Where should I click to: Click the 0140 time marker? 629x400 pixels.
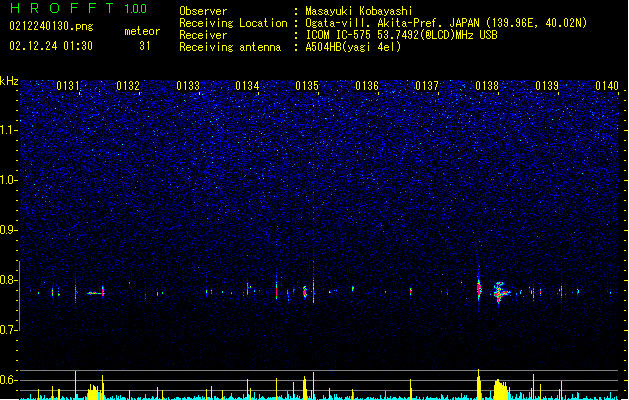(607, 86)
